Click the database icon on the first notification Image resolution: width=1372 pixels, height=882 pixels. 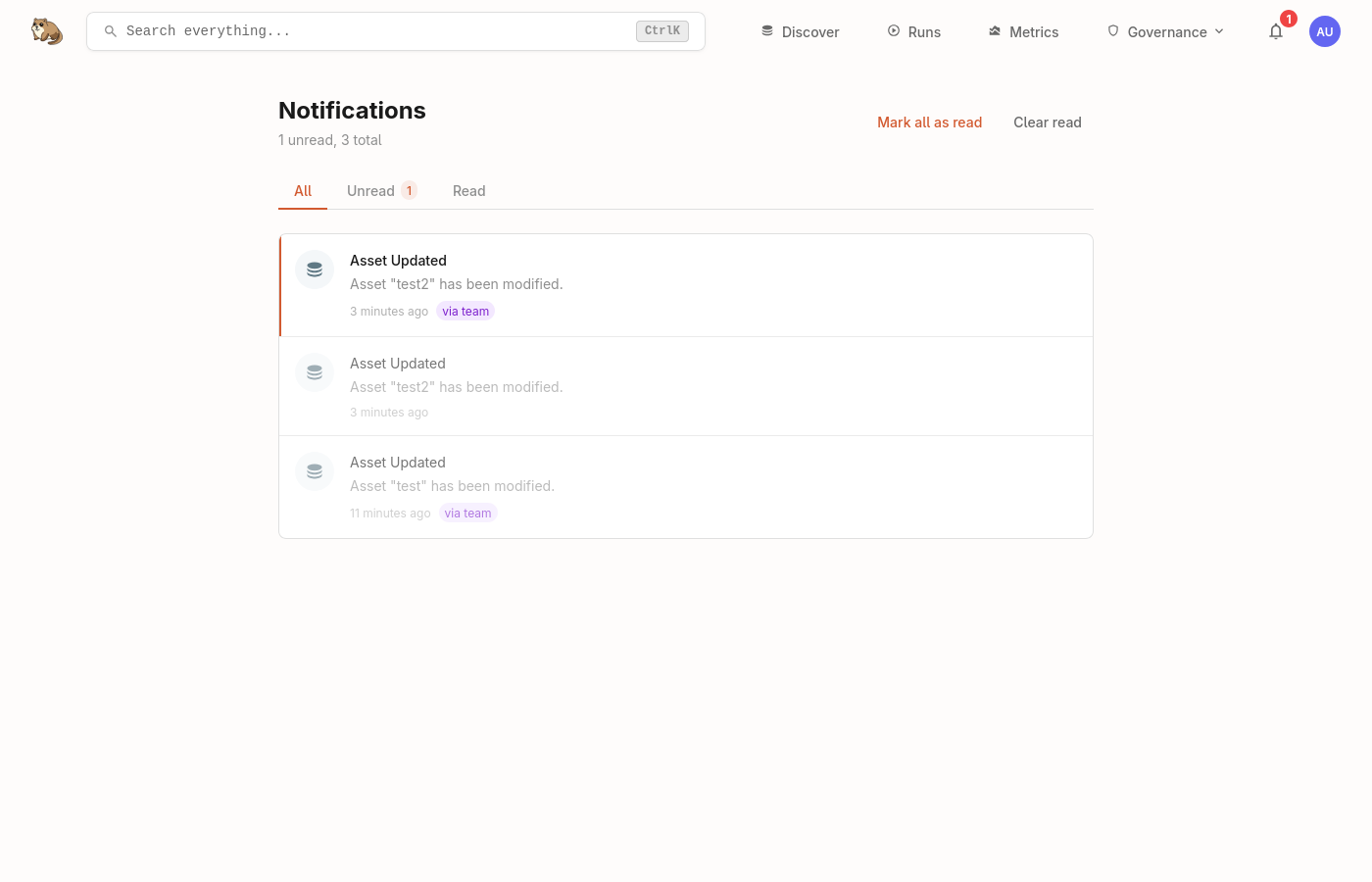315,269
